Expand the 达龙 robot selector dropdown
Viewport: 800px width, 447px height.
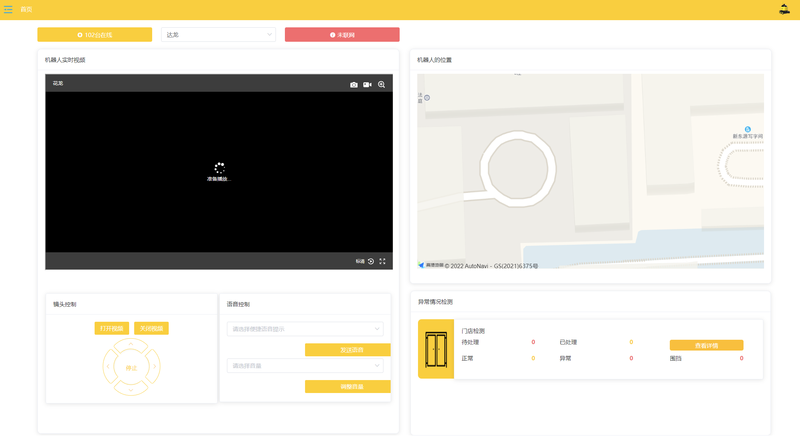pos(218,34)
